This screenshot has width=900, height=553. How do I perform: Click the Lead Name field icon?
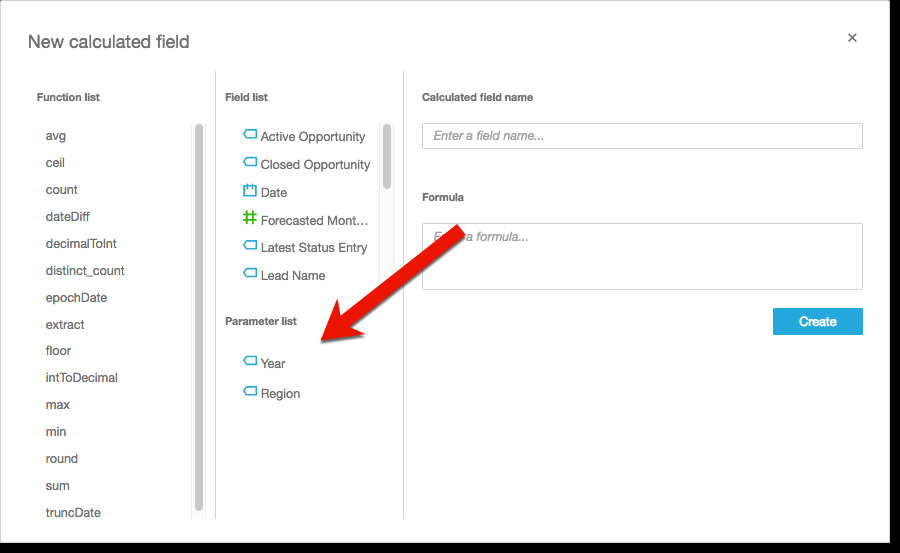click(x=250, y=274)
